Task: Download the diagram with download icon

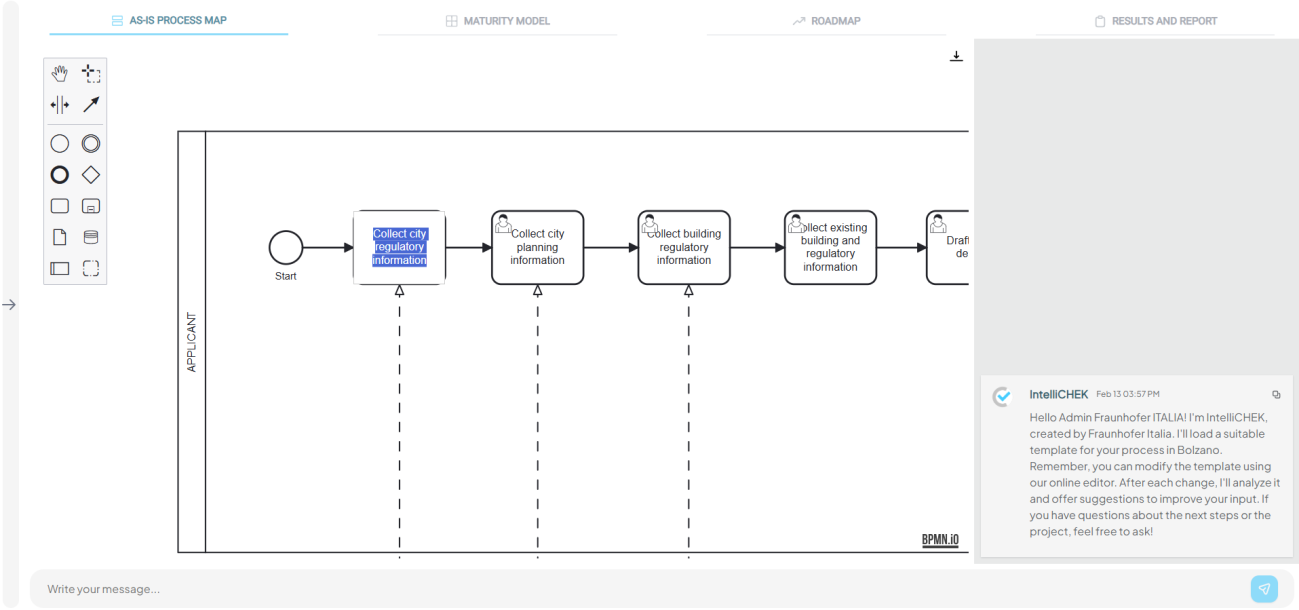Action: tap(956, 56)
